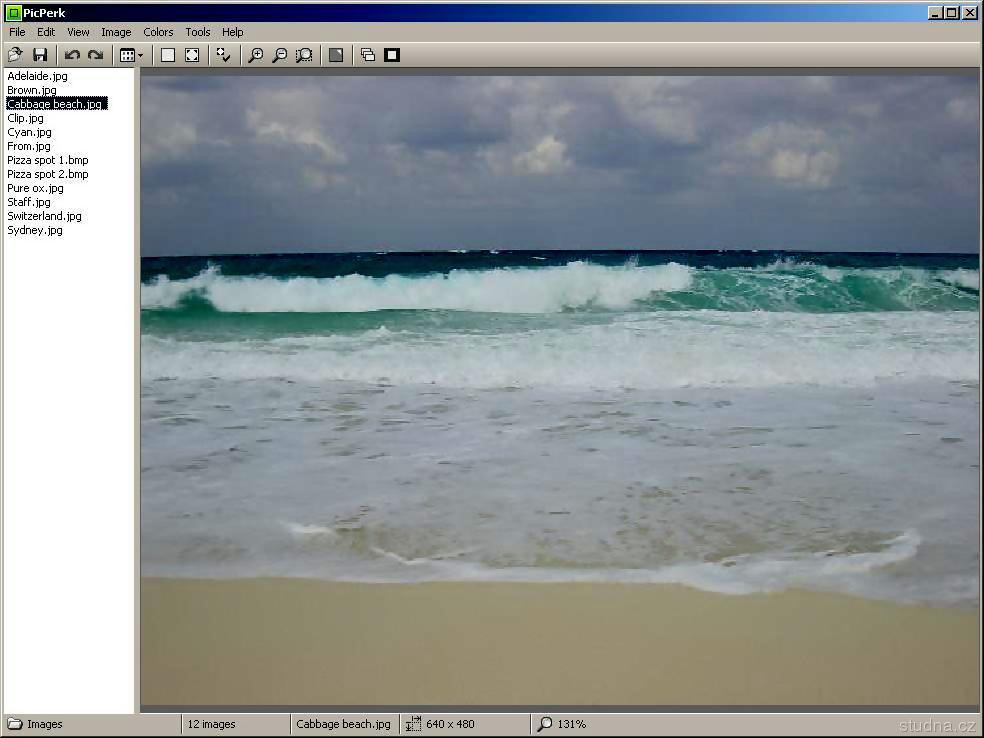Zoom out with the magnifier minus icon
This screenshot has width=984, height=738.
click(x=280, y=55)
